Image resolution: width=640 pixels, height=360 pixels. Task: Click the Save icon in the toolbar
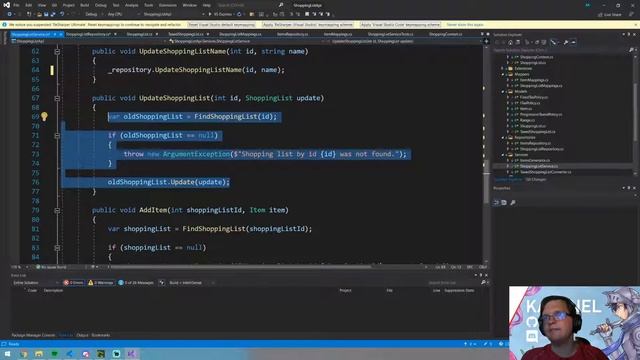click(46, 14)
